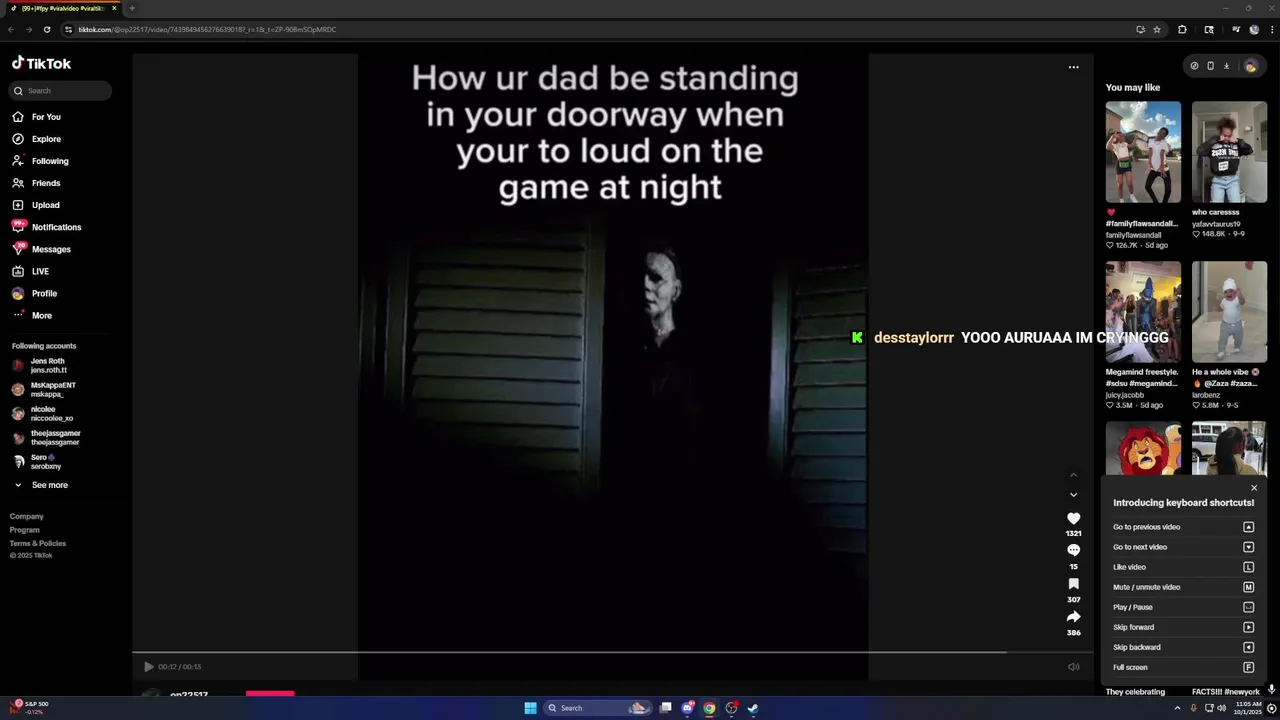
Task: Like the video with heart icon
Action: pyautogui.click(x=1073, y=518)
